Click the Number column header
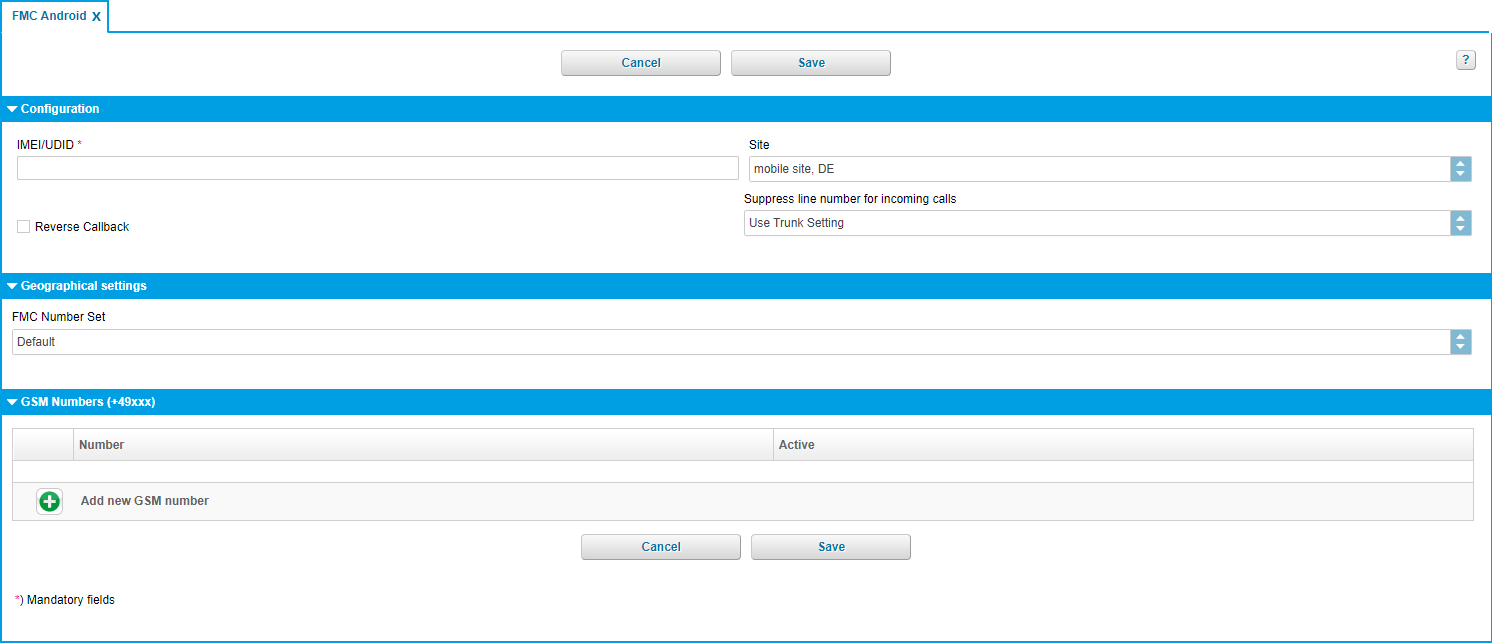The width and height of the screenshot is (1492, 643). [423, 445]
